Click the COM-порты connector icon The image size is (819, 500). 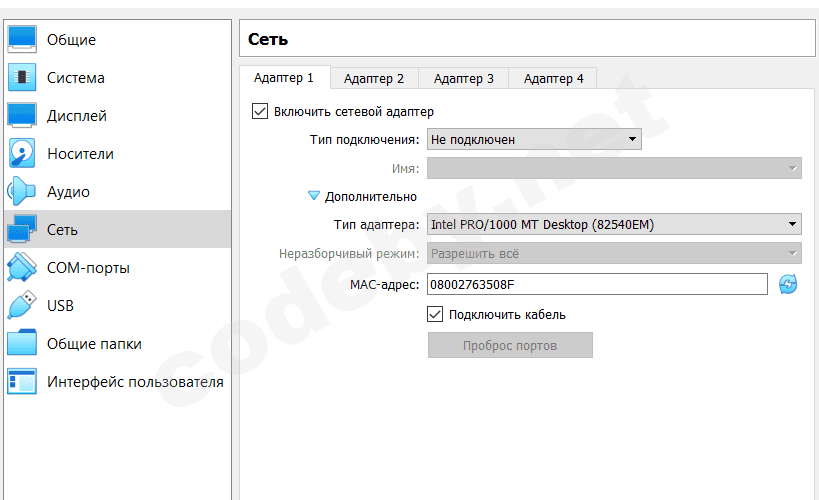pyautogui.click(x=22, y=267)
